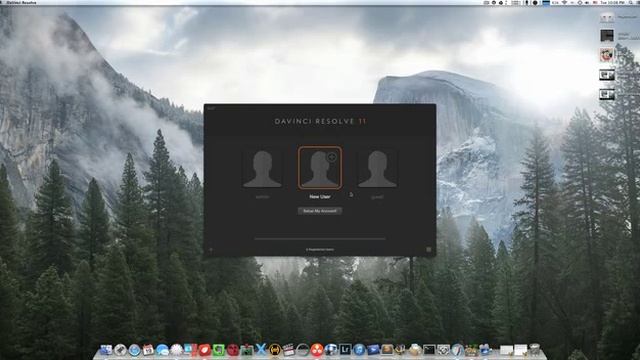The image size is (640, 360).
Task: Open the Trash in the dock
Action: click(535, 350)
